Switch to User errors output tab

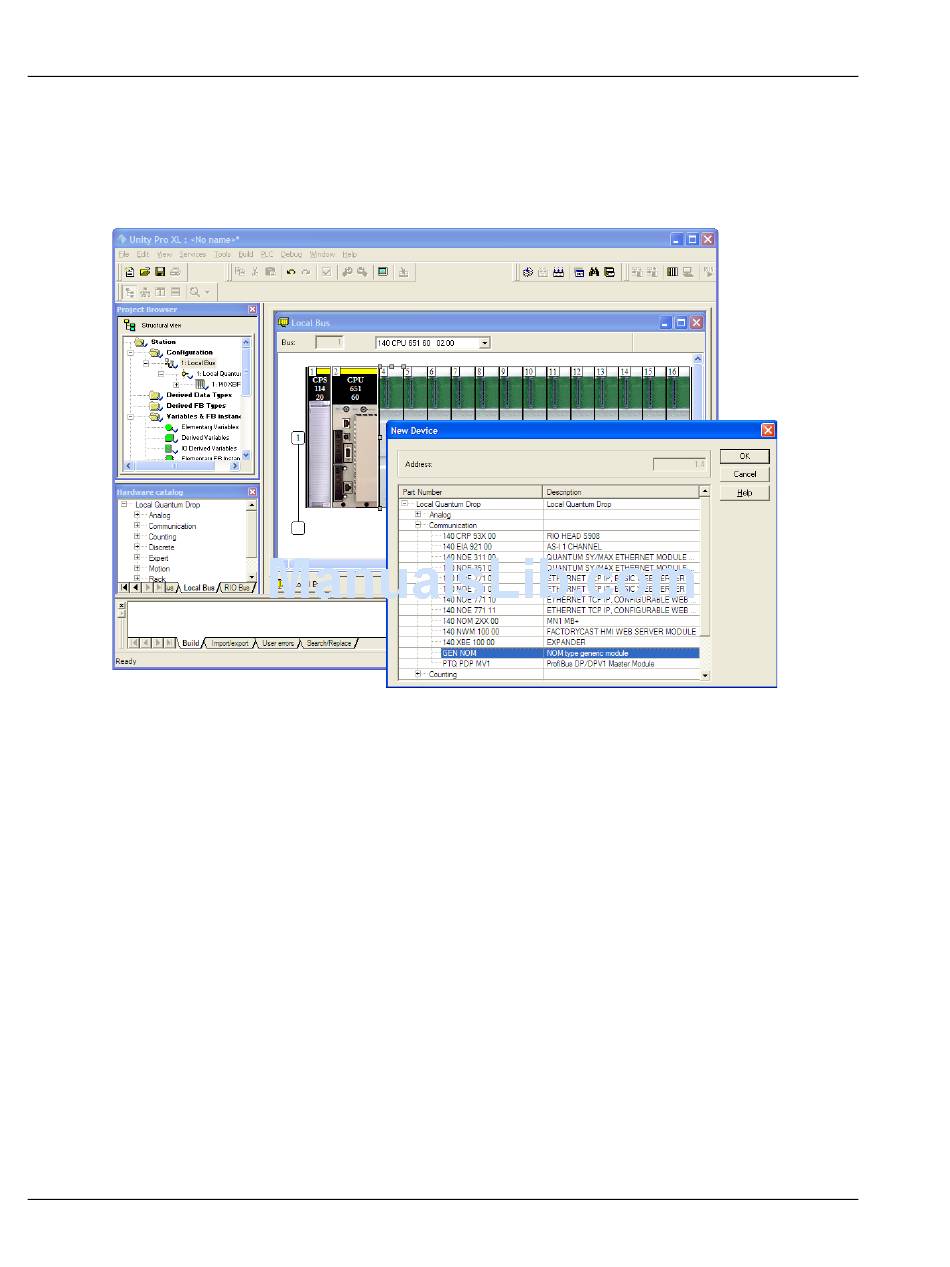tap(278, 643)
